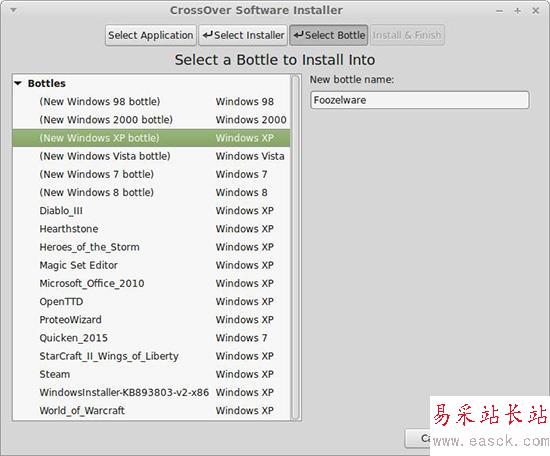The width and height of the screenshot is (550, 456).
Task: Choose the ProteoWizard bottle
Action: (x=152, y=320)
